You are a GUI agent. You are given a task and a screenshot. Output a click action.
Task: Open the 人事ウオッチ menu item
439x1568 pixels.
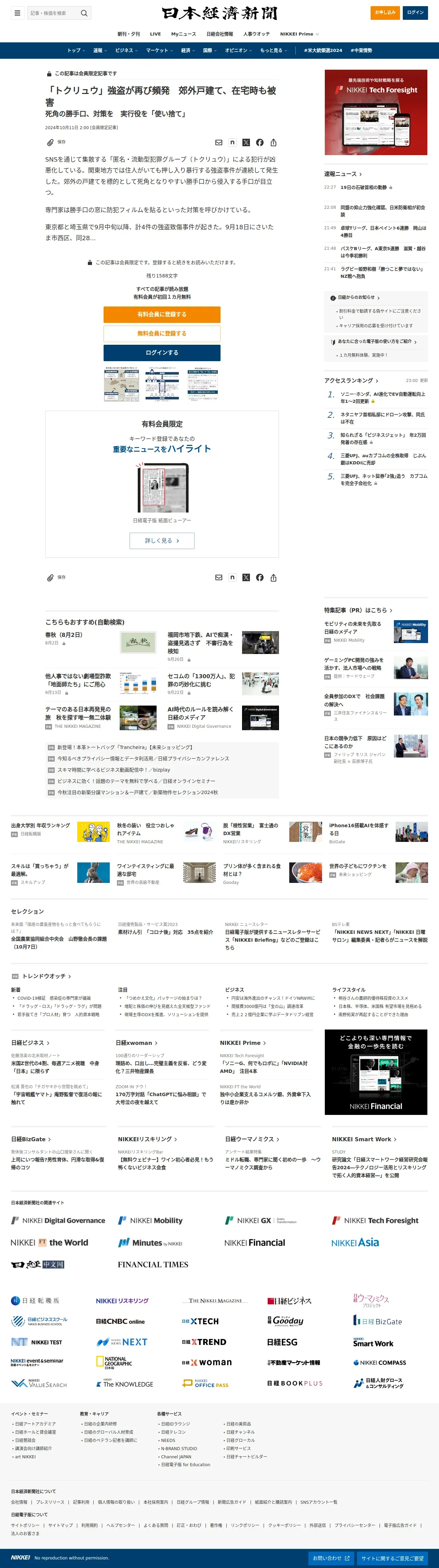tap(256, 34)
